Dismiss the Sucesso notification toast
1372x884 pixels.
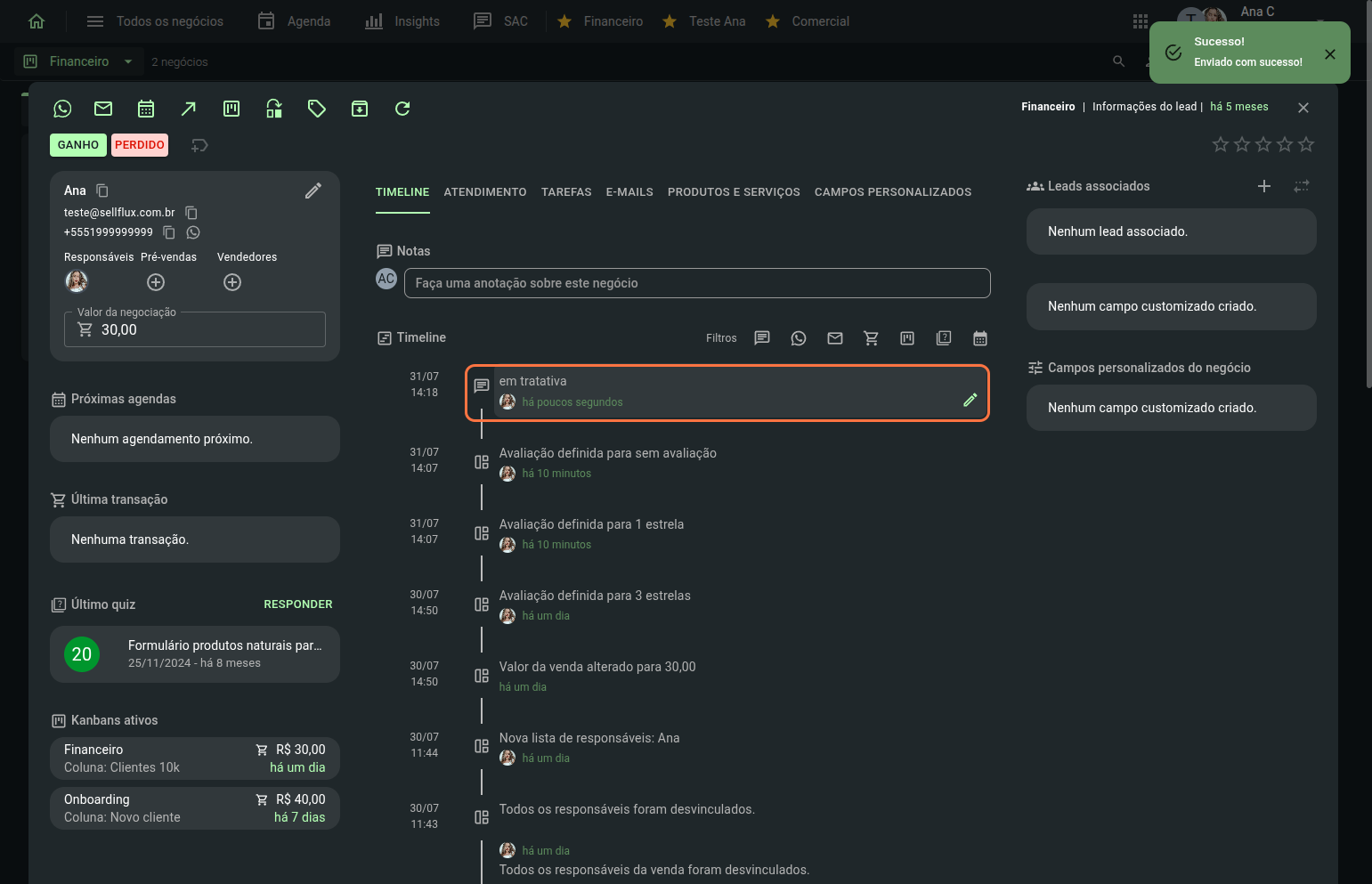tap(1330, 53)
